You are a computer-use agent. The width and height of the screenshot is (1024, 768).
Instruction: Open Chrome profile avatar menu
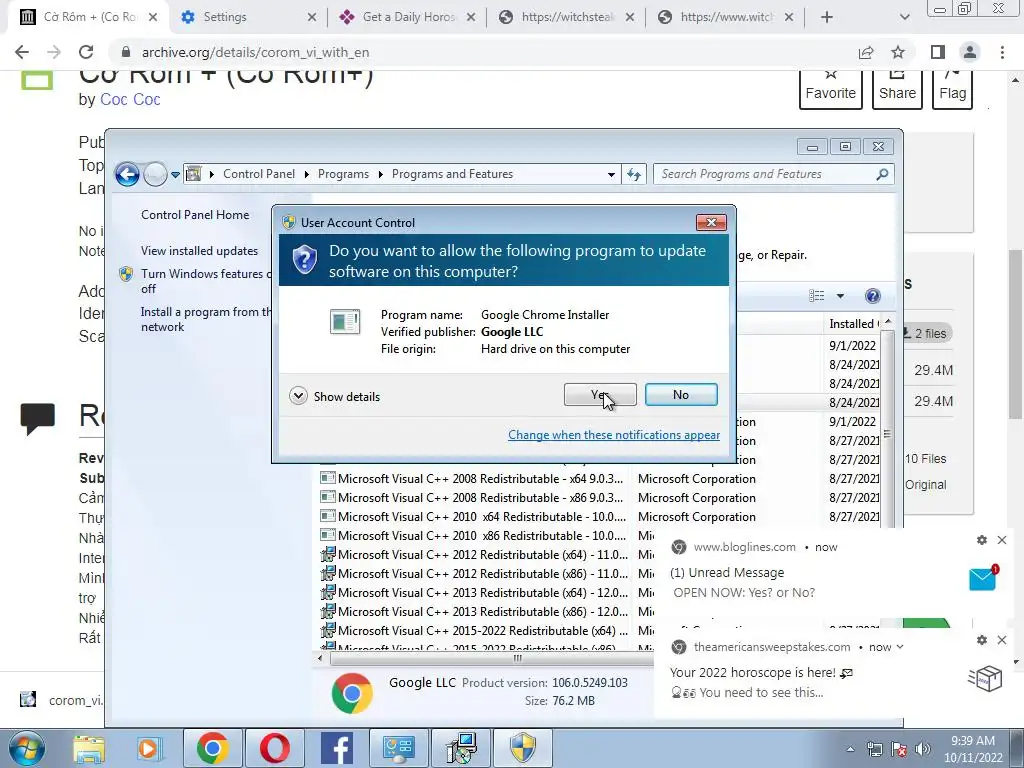point(970,52)
